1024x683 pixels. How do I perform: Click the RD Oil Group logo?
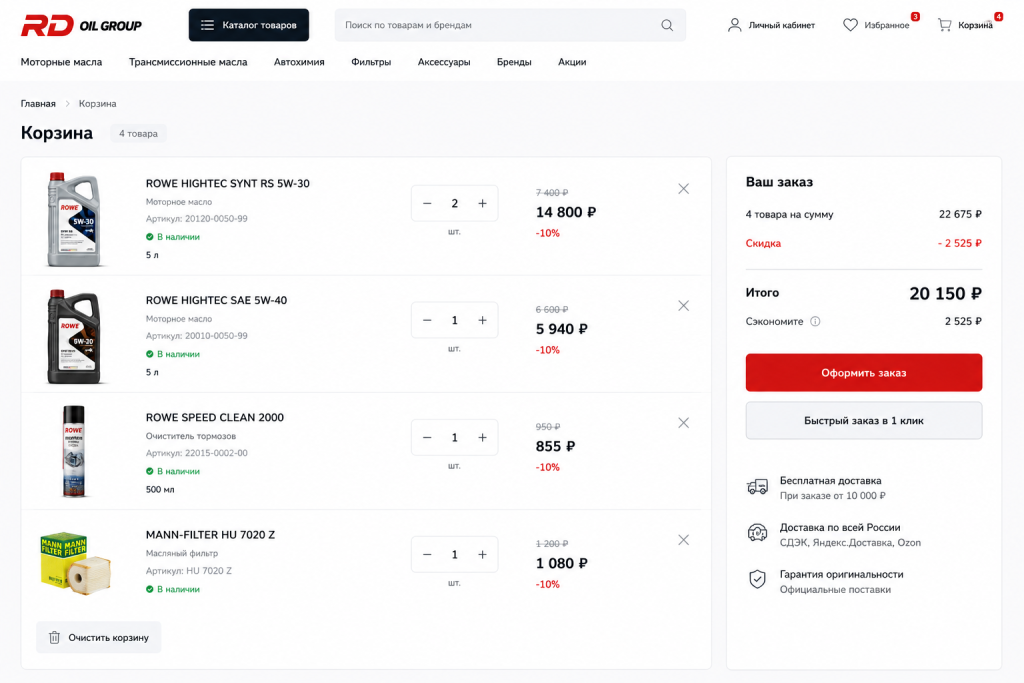tap(81, 25)
